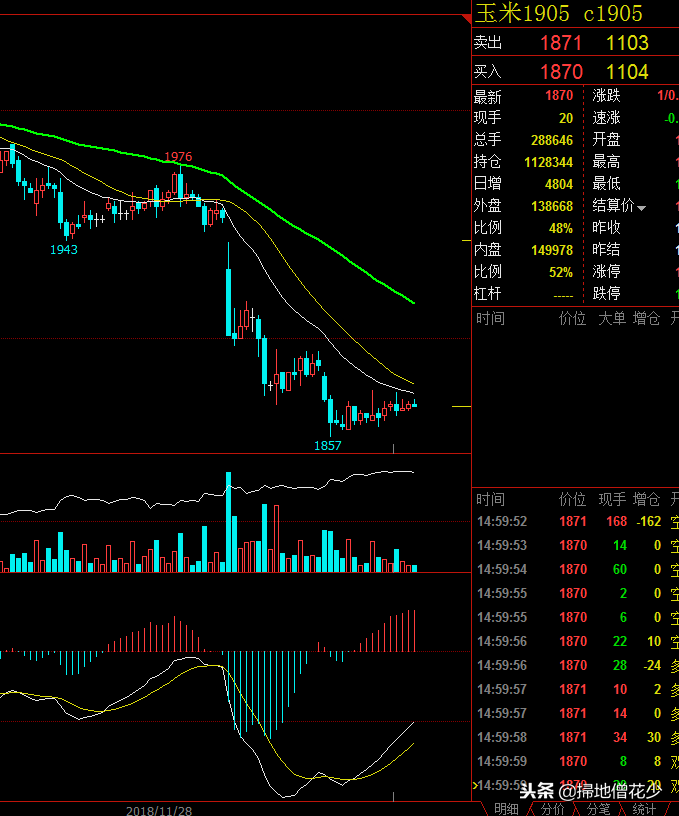Click the 1943 low price label
The image size is (679, 816).
coord(63,250)
